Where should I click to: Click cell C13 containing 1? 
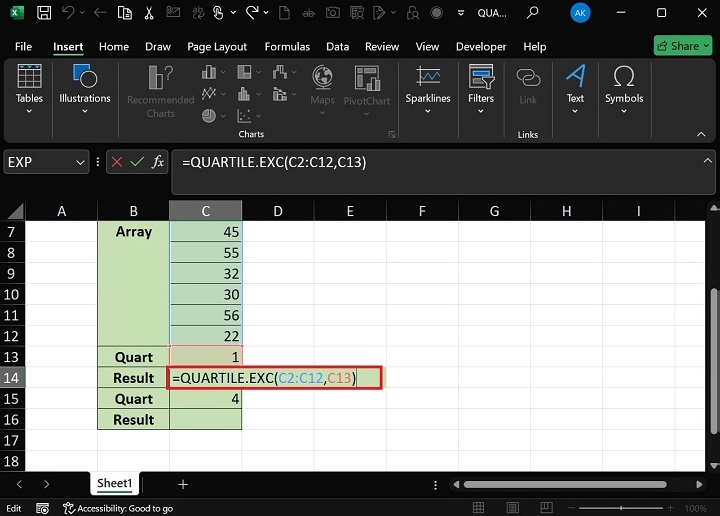pyautogui.click(x=206, y=357)
